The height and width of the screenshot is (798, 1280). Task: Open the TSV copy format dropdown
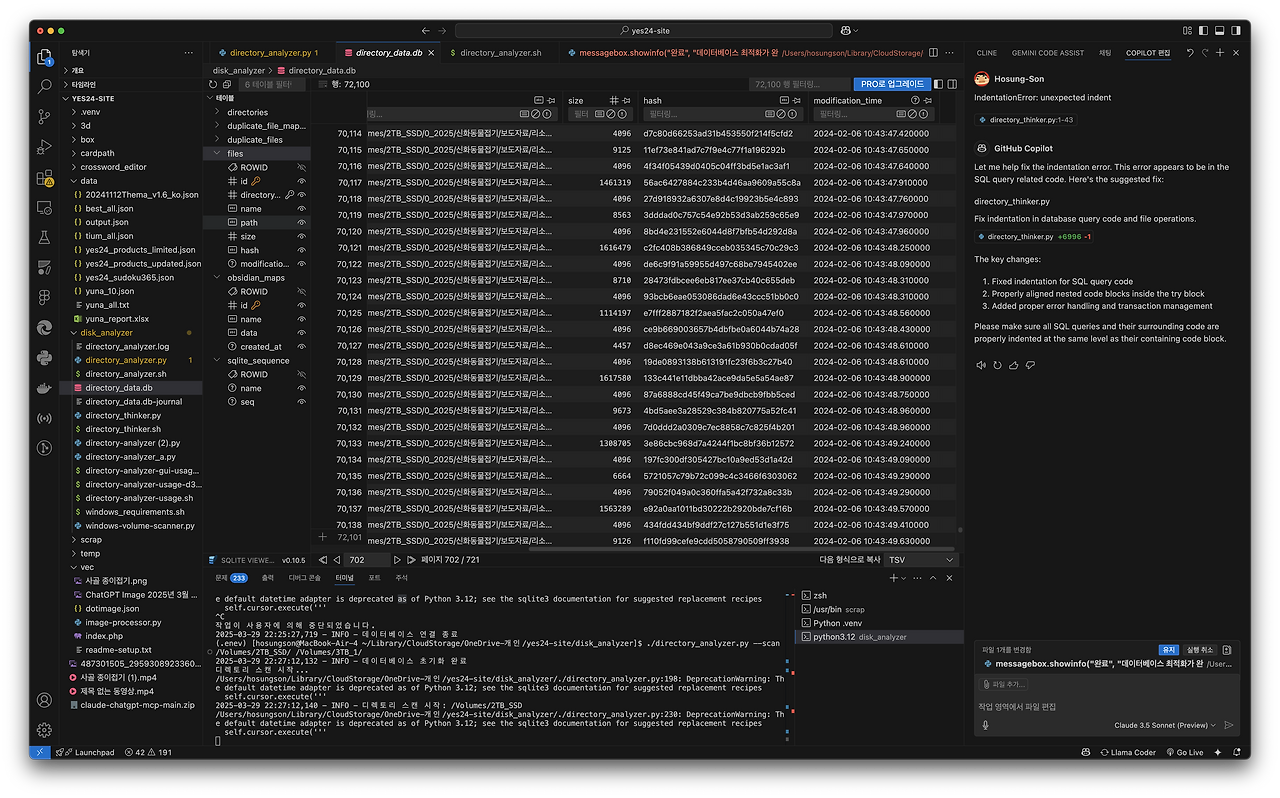(921, 561)
